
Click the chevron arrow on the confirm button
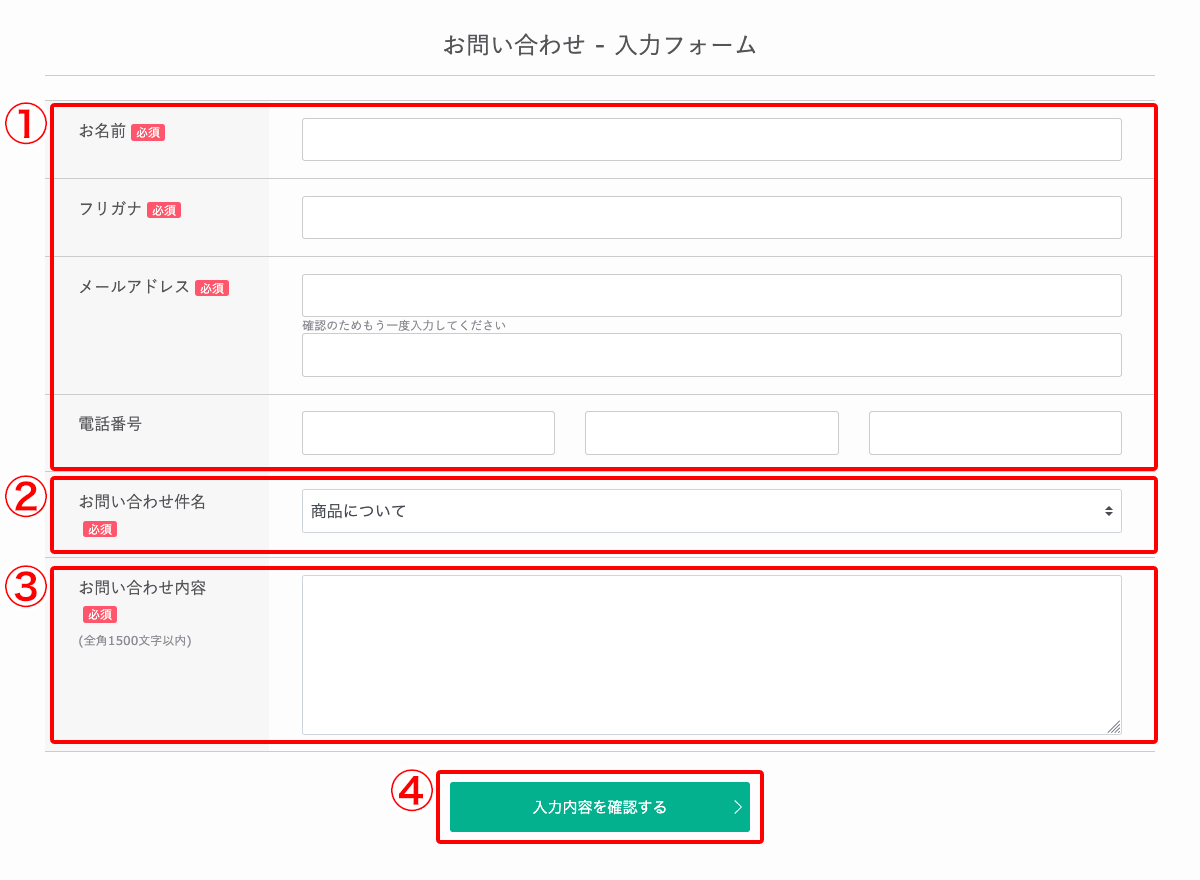[737, 807]
